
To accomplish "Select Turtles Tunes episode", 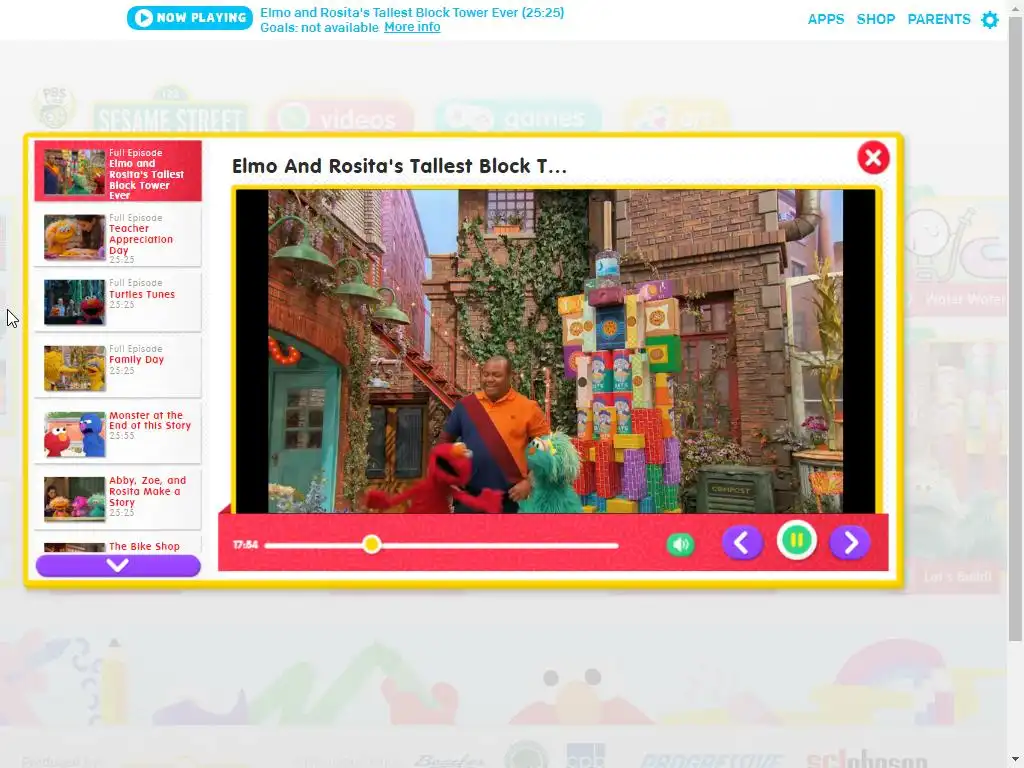I will pos(118,302).
